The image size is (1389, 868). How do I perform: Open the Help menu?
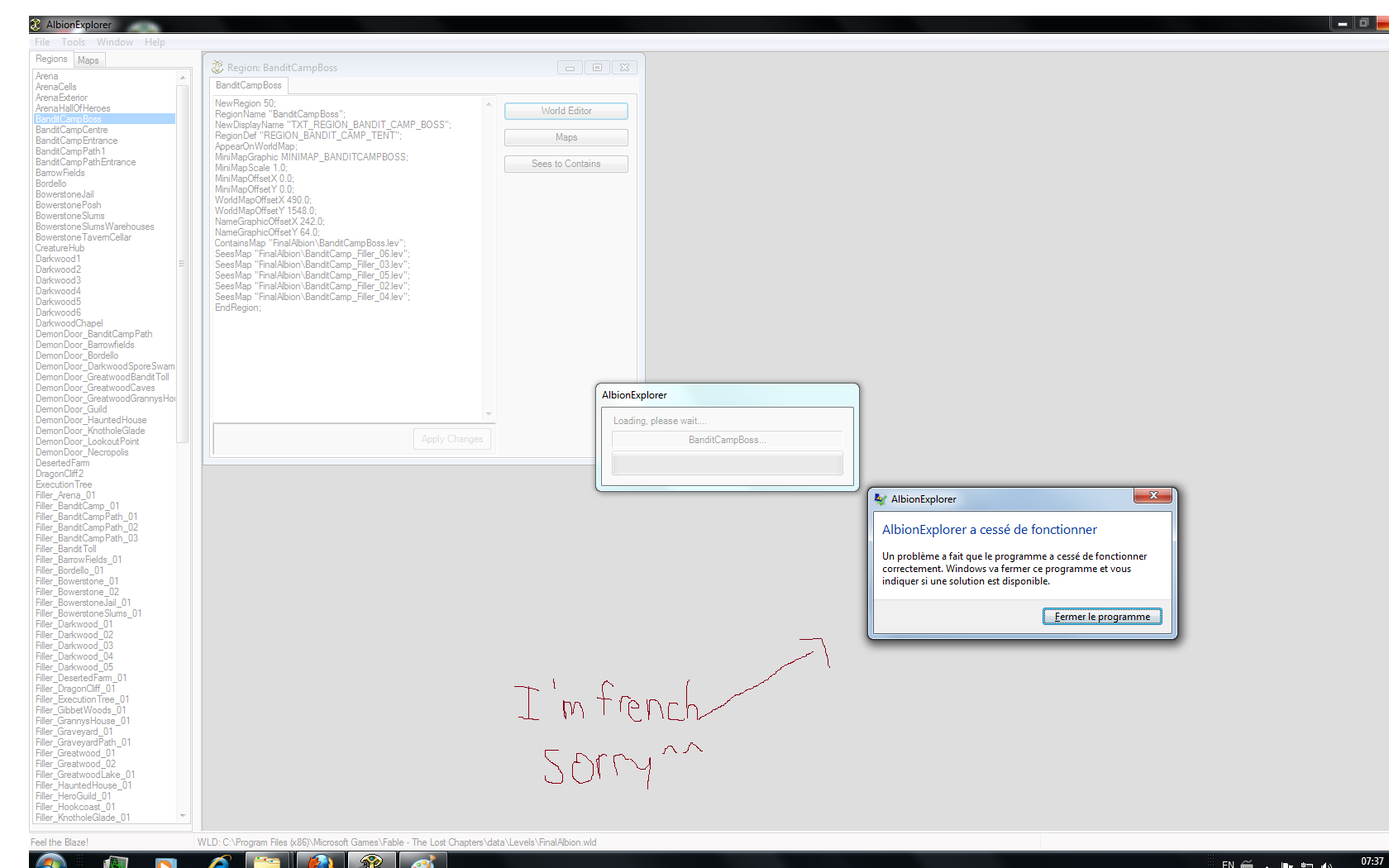(x=155, y=42)
